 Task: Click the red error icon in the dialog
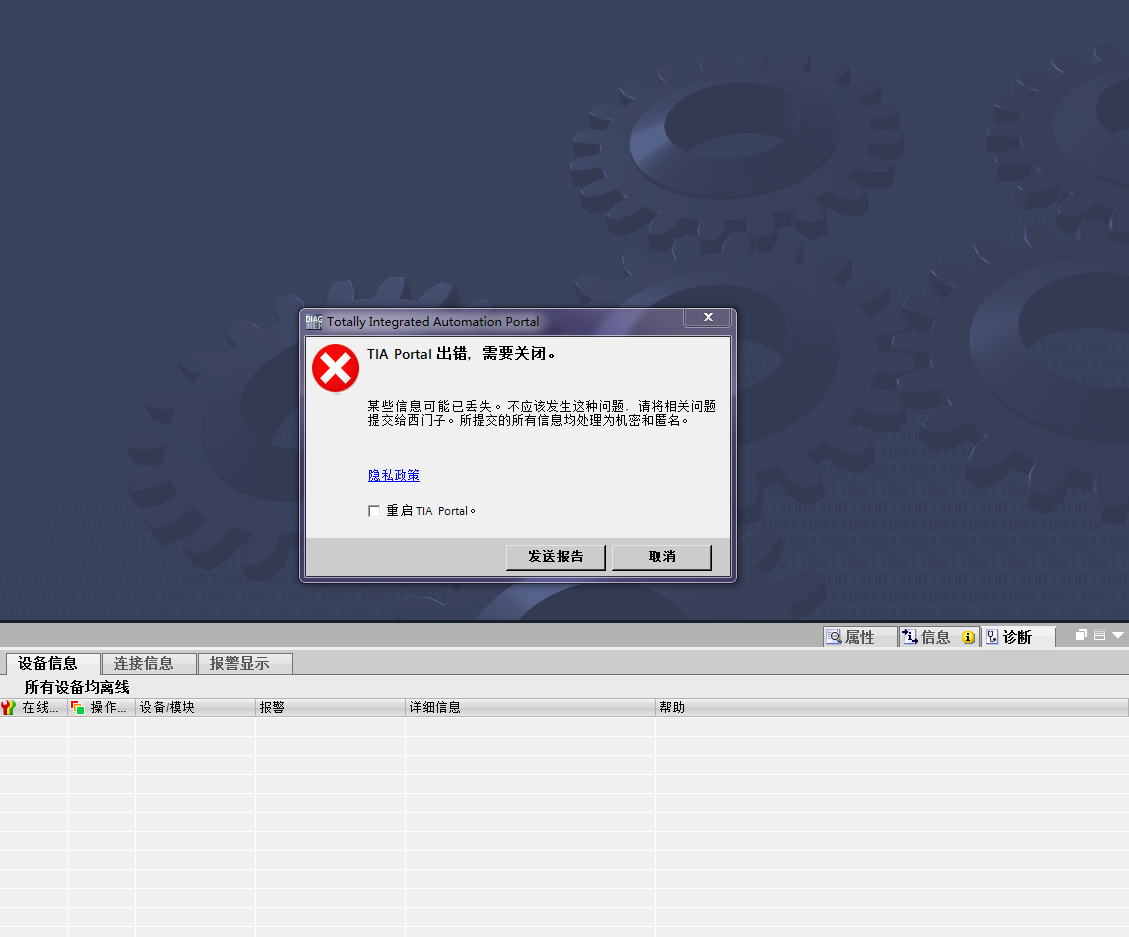coord(336,368)
